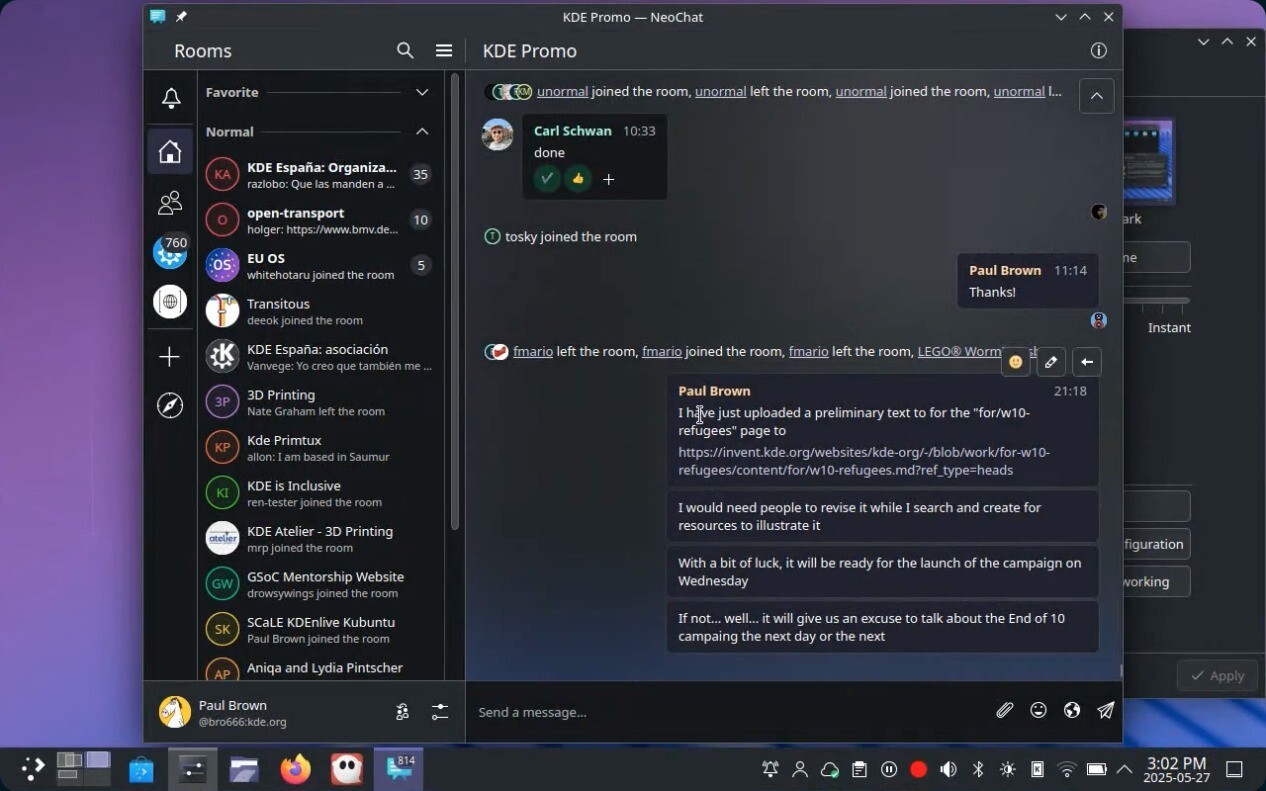Open the Kde Primtux room
The width and height of the screenshot is (1266, 791).
(320, 448)
